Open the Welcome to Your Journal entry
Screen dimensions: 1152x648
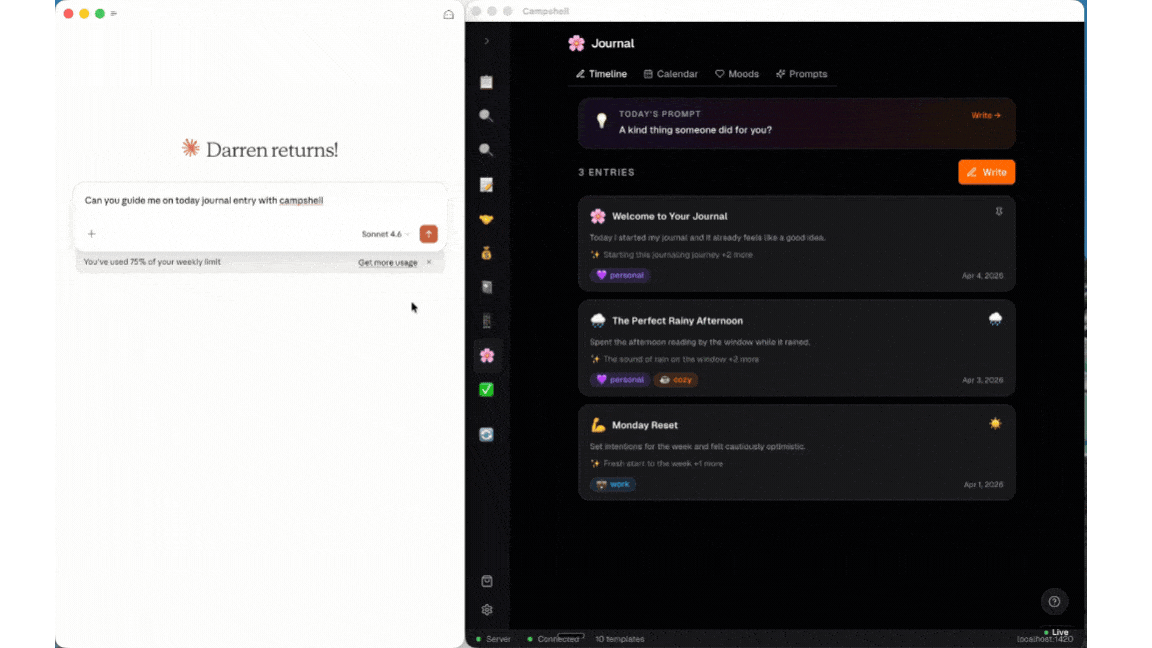[796, 244]
